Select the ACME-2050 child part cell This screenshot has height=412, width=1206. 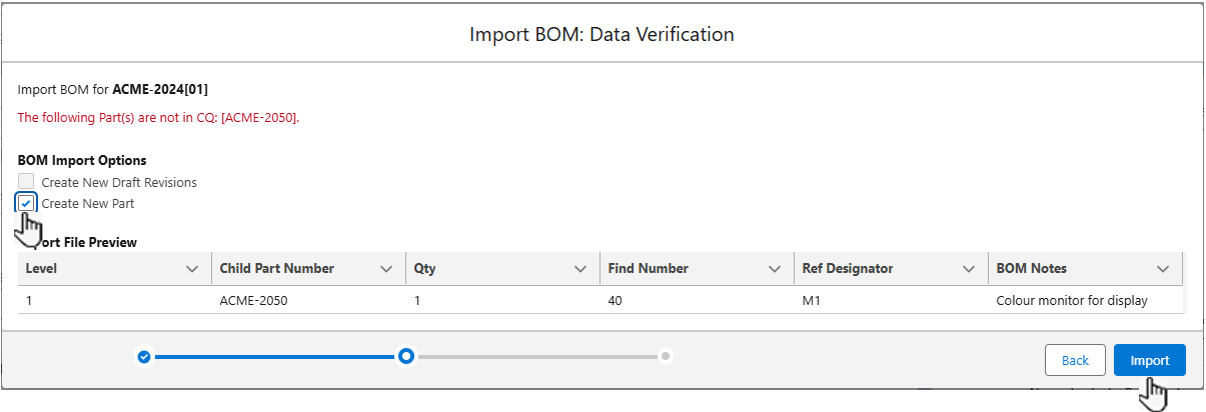(253, 300)
